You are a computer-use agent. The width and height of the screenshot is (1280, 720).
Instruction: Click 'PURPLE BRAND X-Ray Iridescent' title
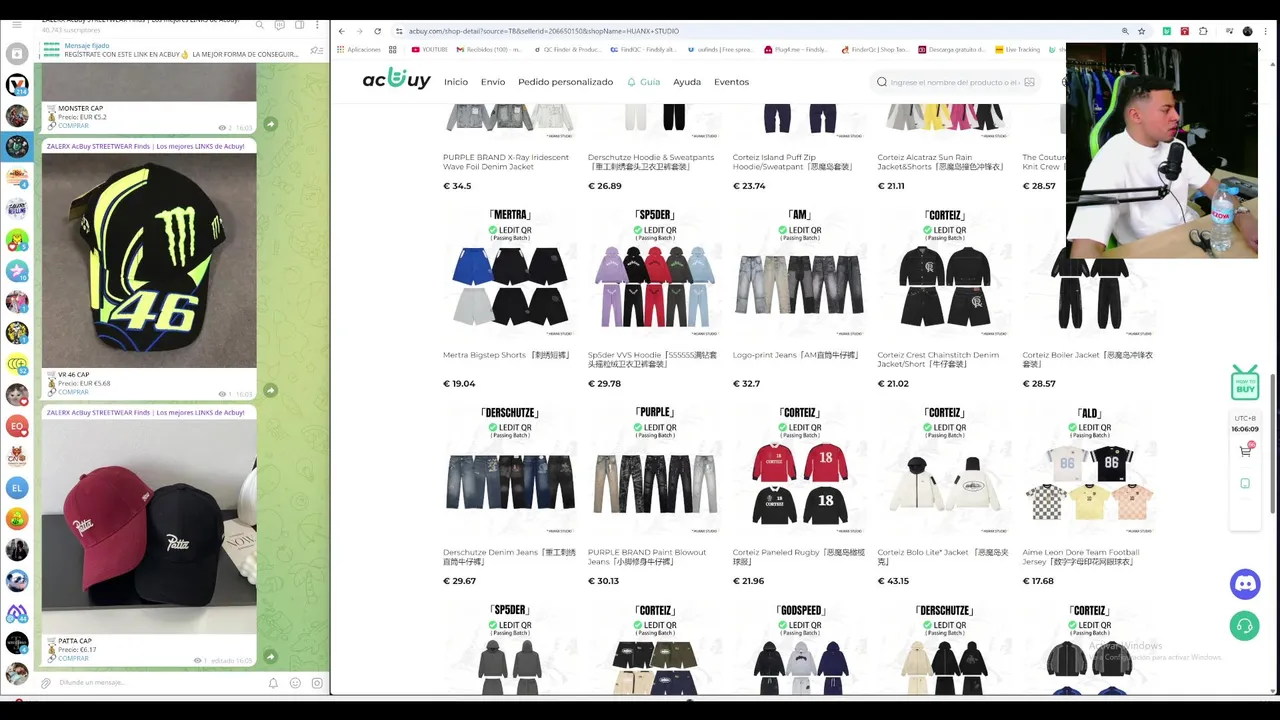[x=506, y=162]
